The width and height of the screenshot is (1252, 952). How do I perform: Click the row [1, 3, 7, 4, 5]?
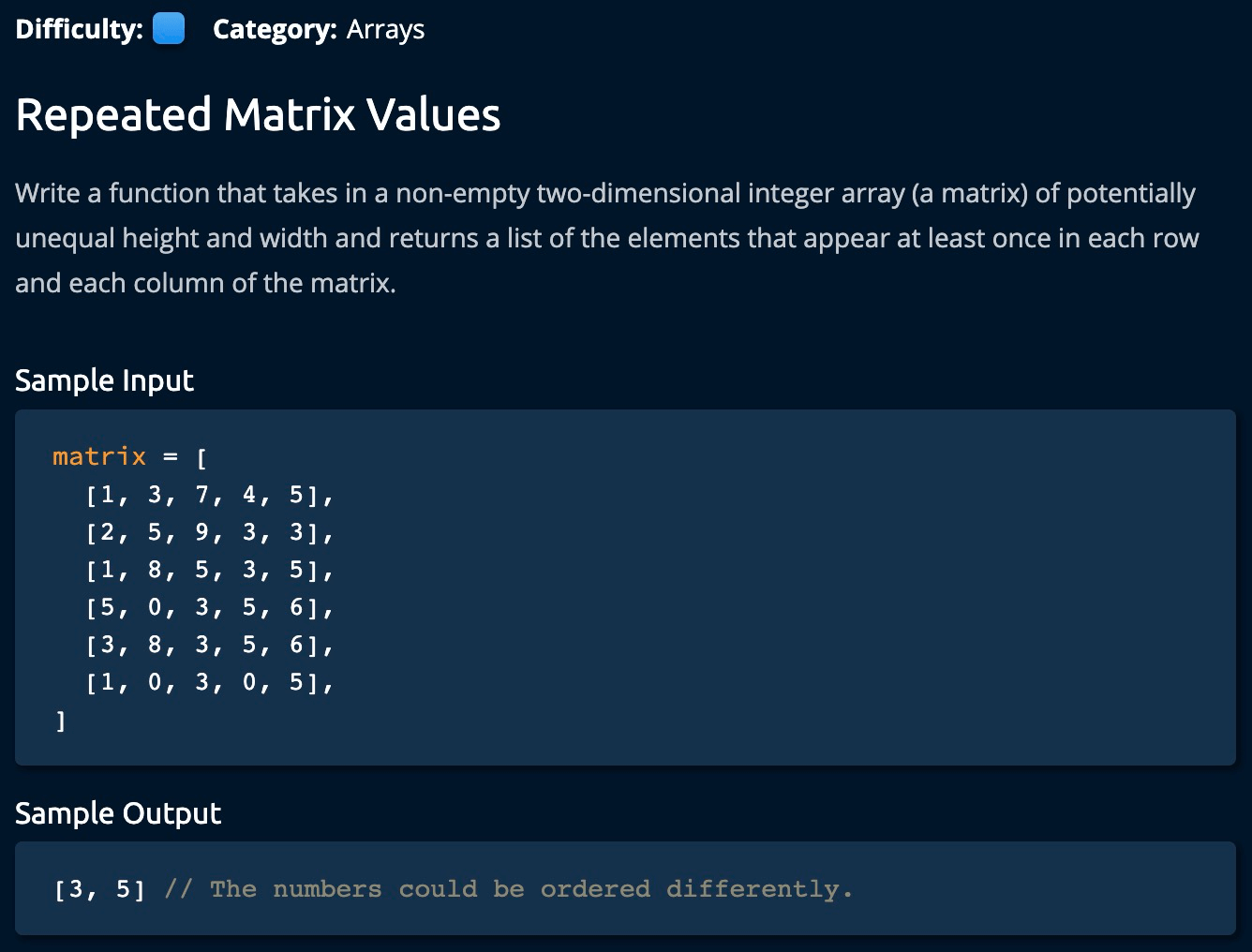pos(209,495)
